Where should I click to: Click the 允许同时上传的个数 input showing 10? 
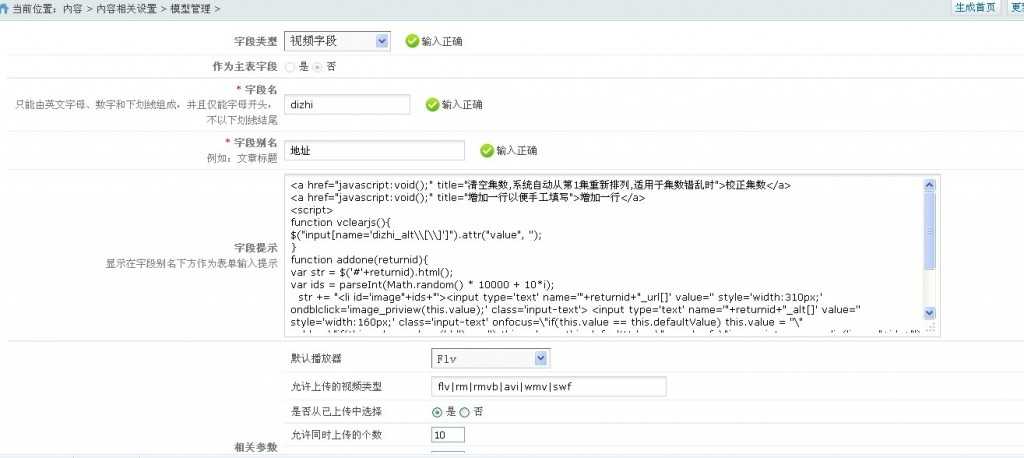(x=448, y=434)
